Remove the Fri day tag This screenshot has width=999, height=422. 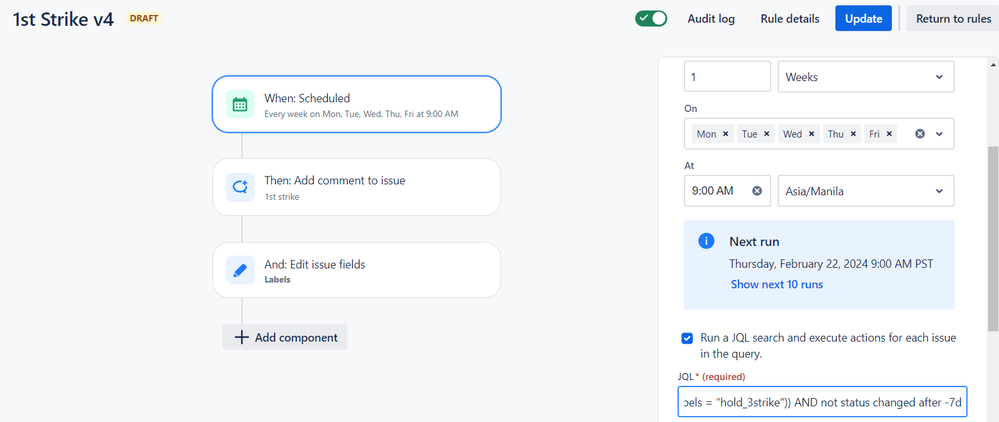[x=889, y=135]
